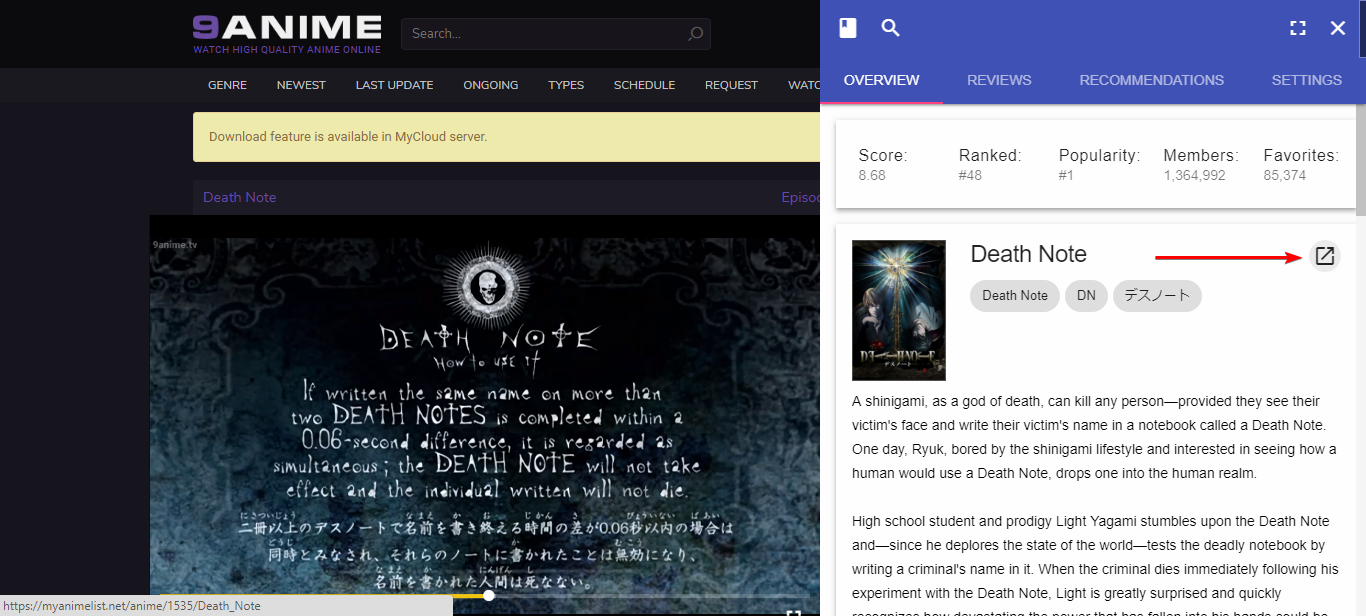This screenshot has height=616, width=1366.
Task: Open the Settings tab
Action: pyautogui.click(x=1306, y=80)
